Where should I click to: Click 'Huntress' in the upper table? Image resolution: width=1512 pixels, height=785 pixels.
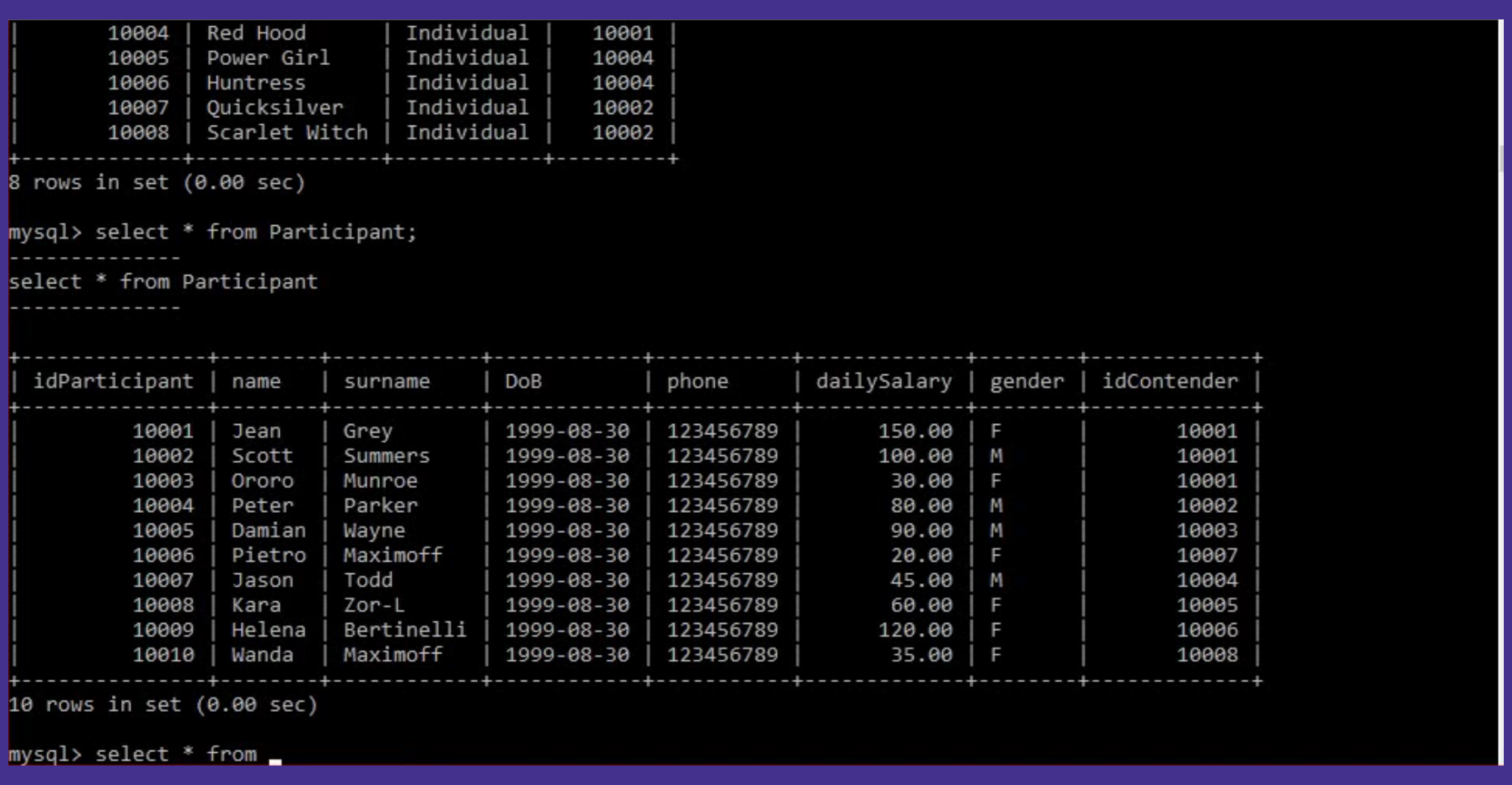[x=256, y=82]
